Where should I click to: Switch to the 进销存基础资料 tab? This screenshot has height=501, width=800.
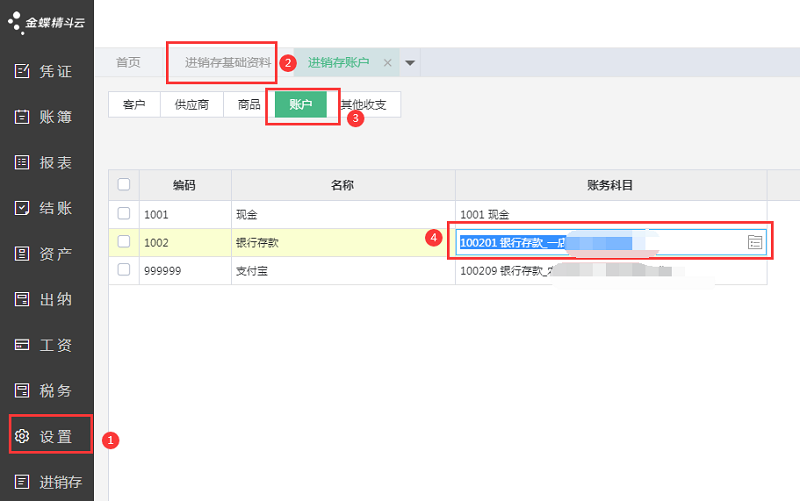coord(227,63)
